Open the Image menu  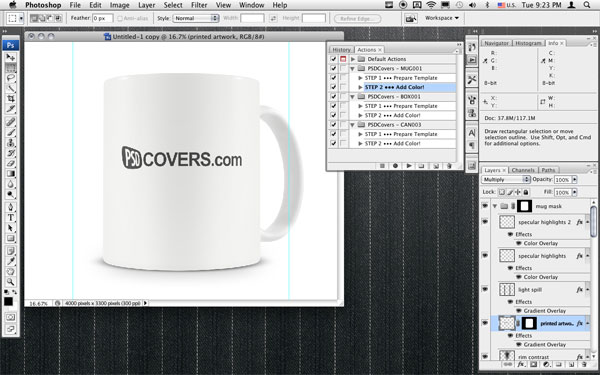pyautogui.click(x=119, y=5)
